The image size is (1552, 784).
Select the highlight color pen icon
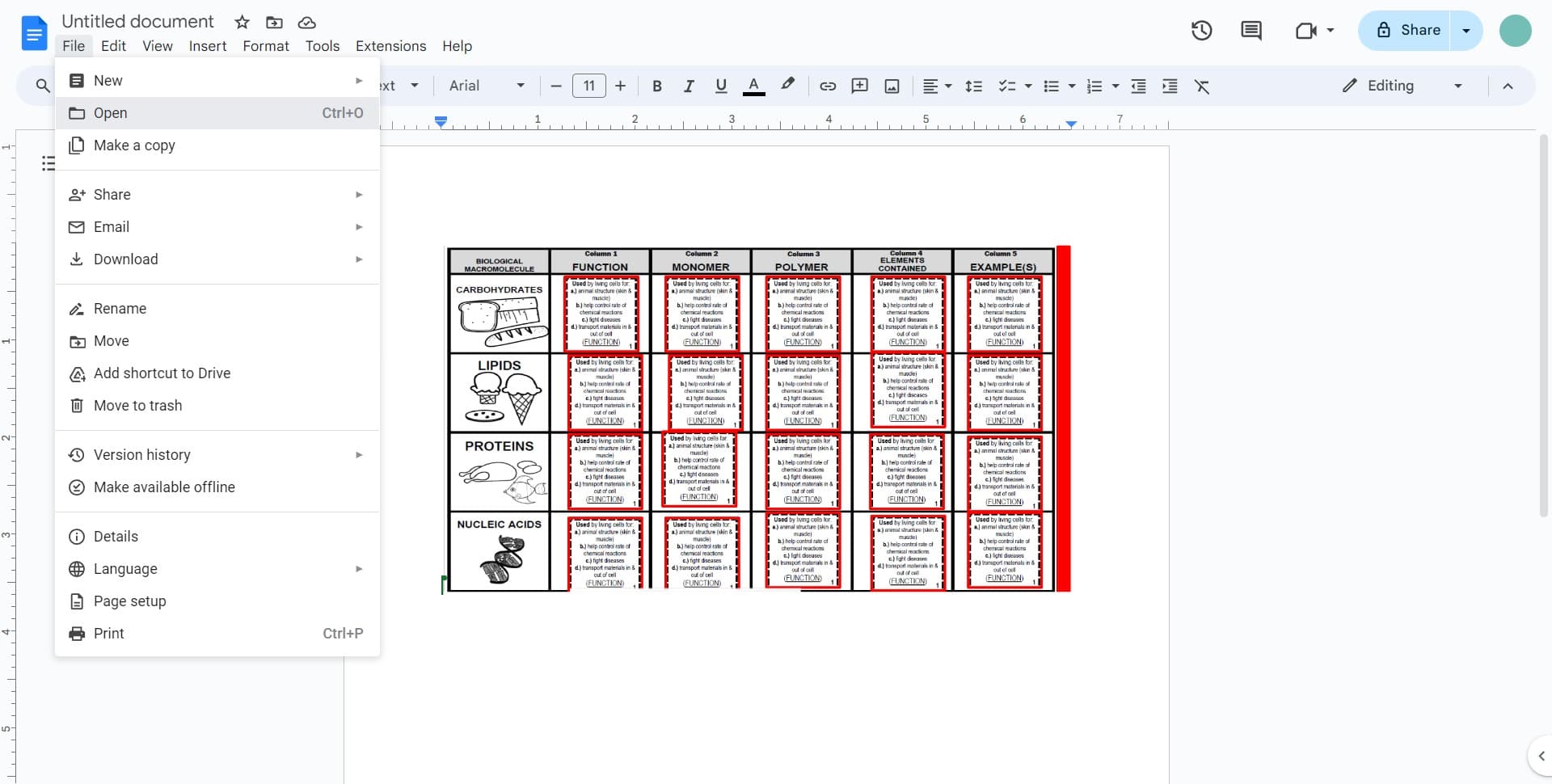coord(787,85)
